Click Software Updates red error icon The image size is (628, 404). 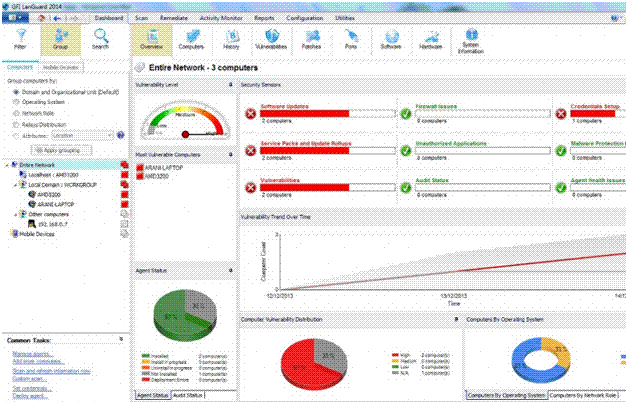pyautogui.click(x=251, y=114)
